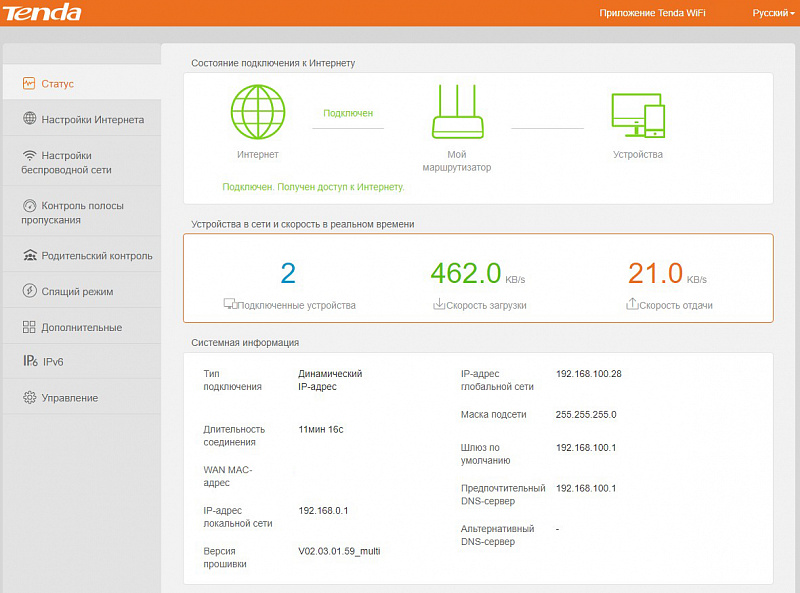Image resolution: width=800 pixels, height=593 pixels.
Task: Open Настройки Интернета menu item
Action: pyautogui.click(x=92, y=120)
